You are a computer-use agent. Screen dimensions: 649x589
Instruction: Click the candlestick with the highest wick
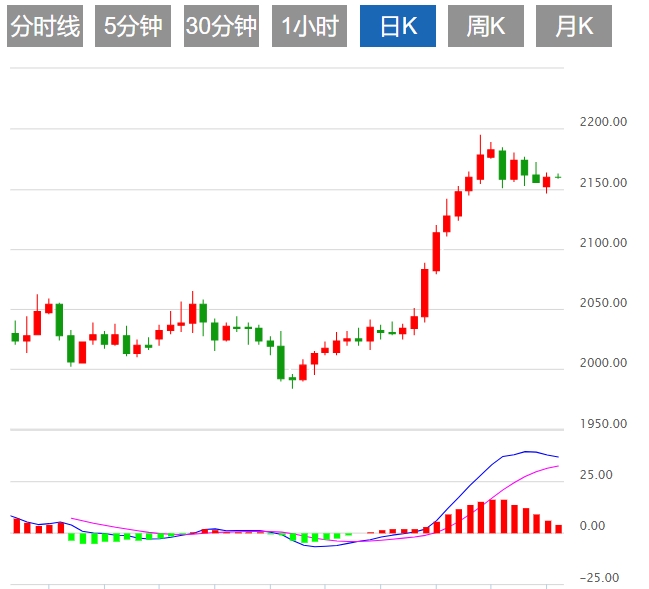coord(480,165)
